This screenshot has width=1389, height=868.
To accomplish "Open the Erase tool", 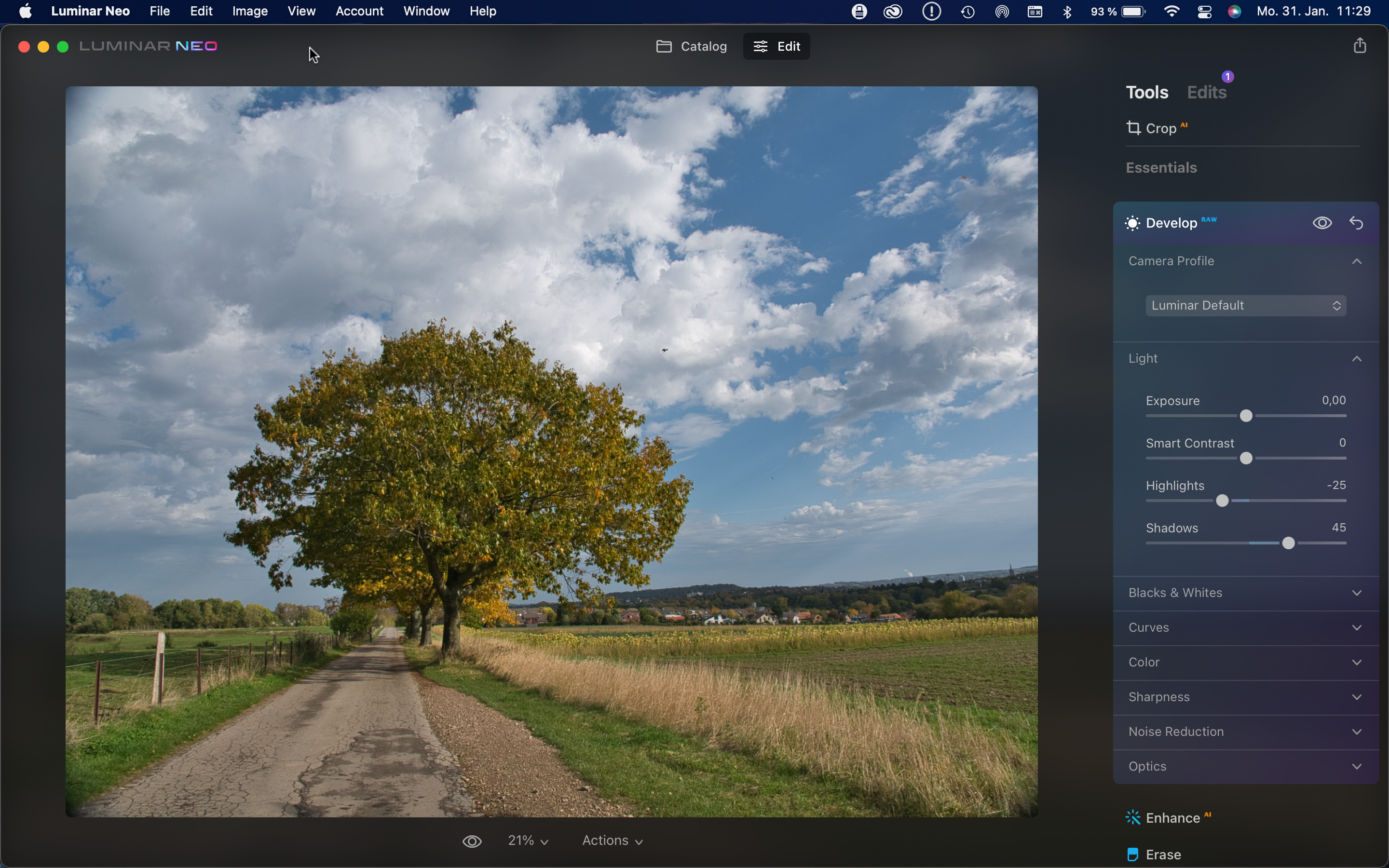I will pyautogui.click(x=1154, y=854).
